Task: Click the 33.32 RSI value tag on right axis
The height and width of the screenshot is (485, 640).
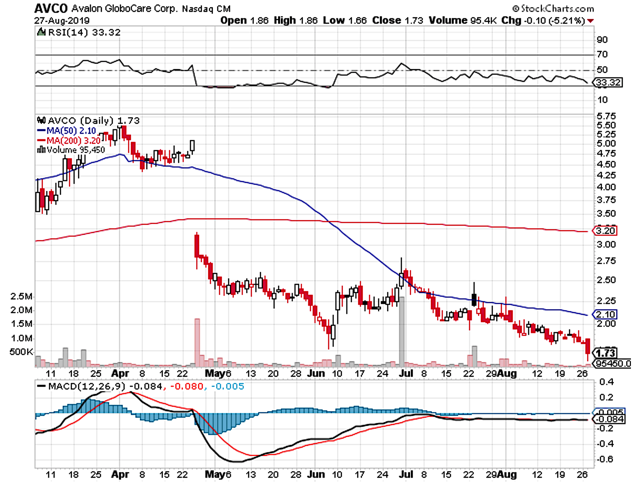Action: coord(608,83)
